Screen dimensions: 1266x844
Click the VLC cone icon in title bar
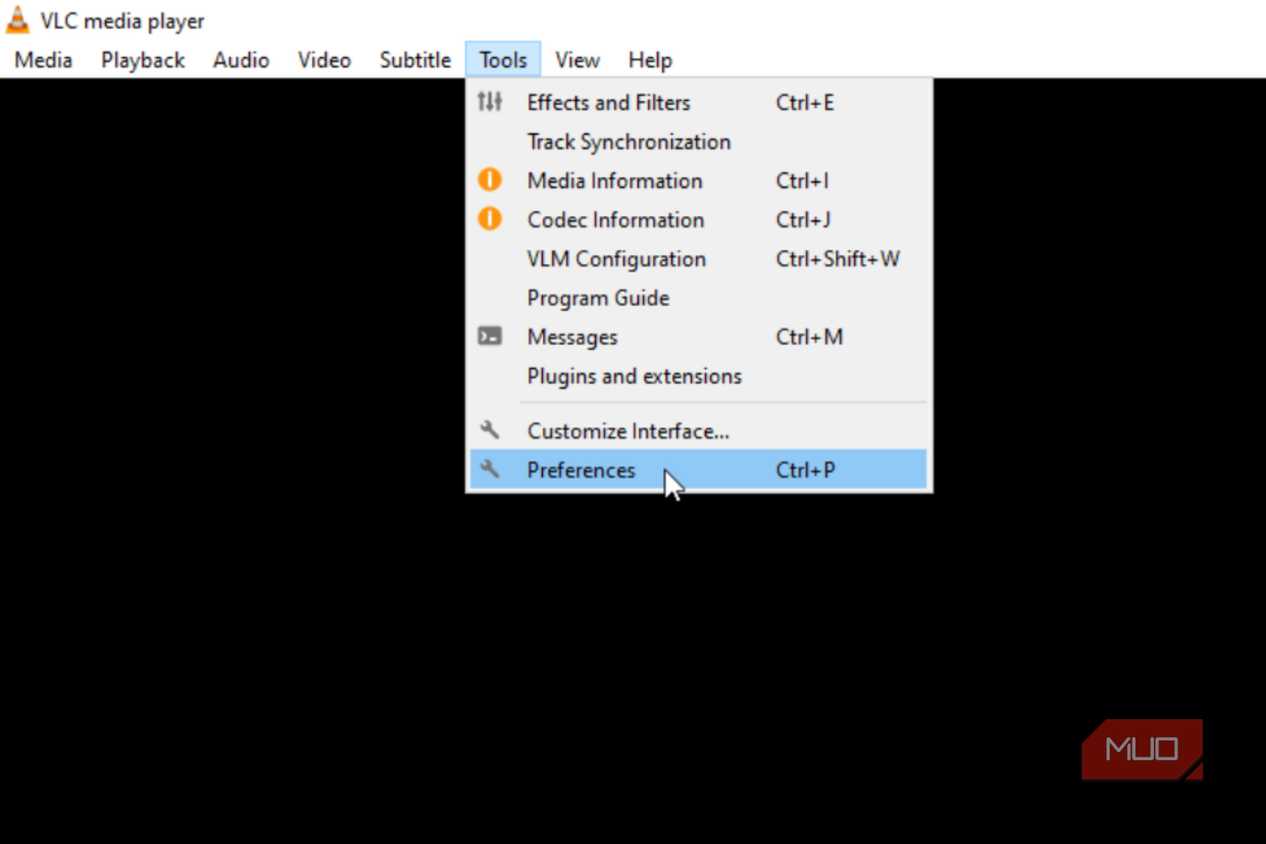(17, 20)
